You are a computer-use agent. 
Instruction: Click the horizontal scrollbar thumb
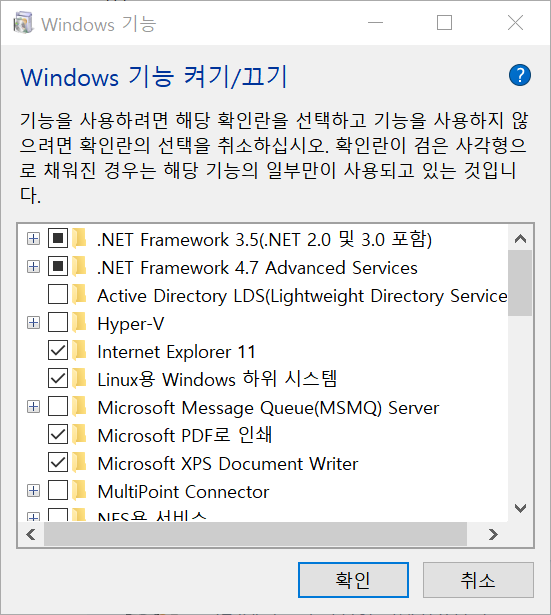click(255, 534)
